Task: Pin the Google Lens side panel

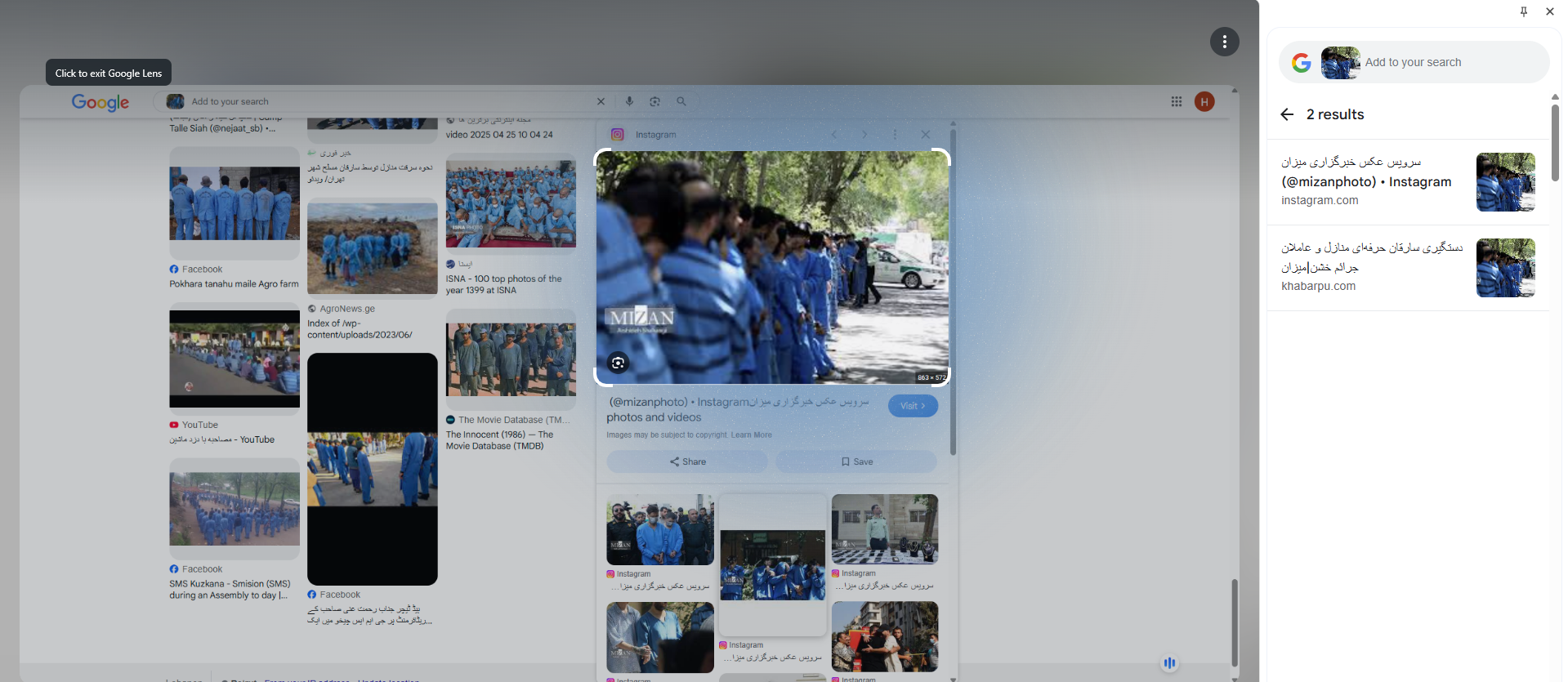Action: [1523, 11]
